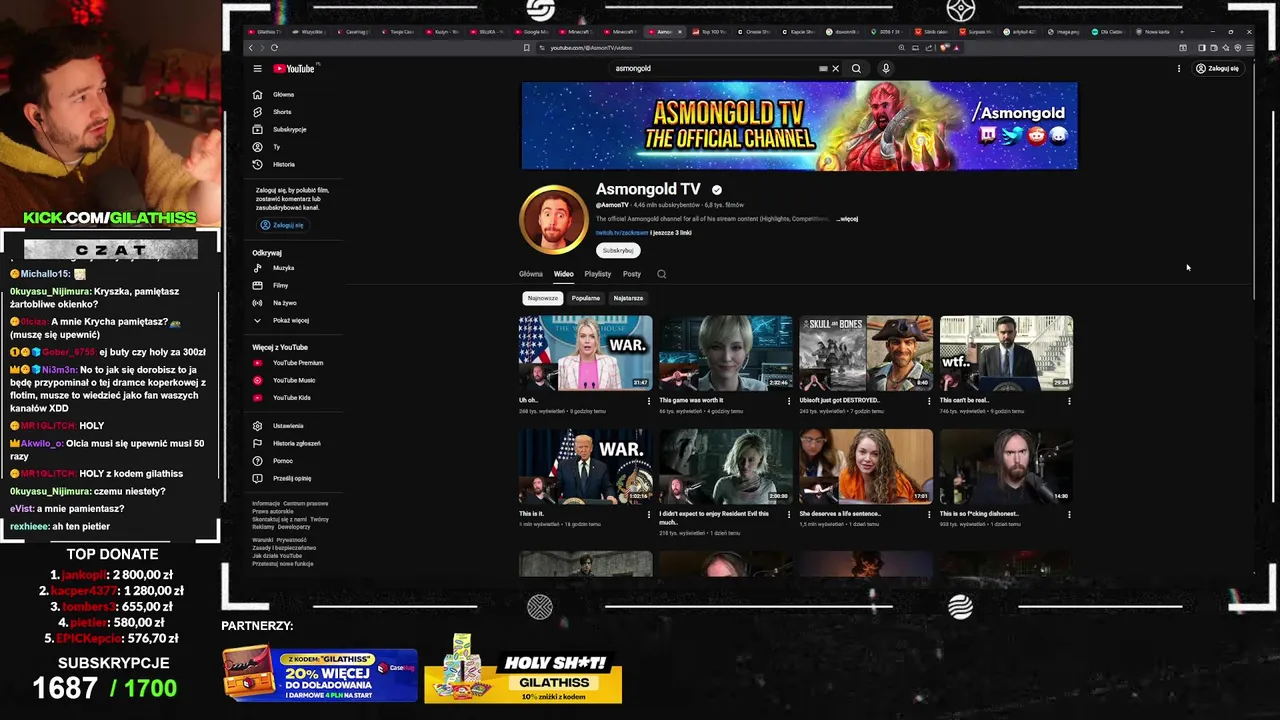Open options for the "Uh oh.." video

coord(648,401)
